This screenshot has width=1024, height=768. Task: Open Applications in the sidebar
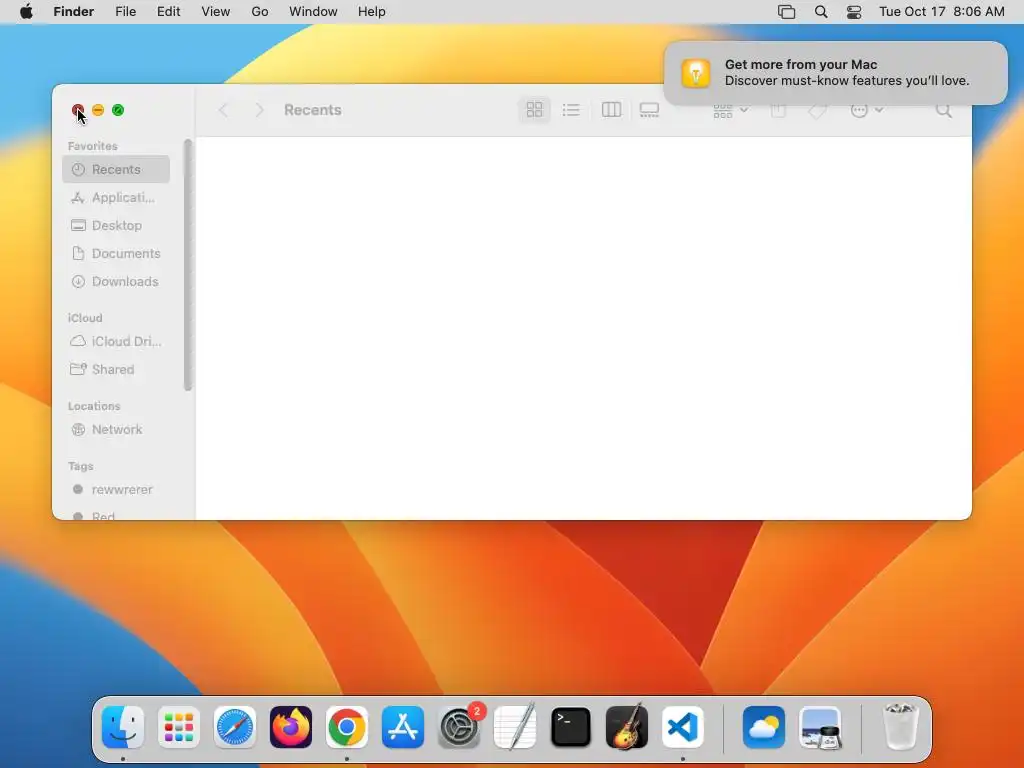click(116, 197)
